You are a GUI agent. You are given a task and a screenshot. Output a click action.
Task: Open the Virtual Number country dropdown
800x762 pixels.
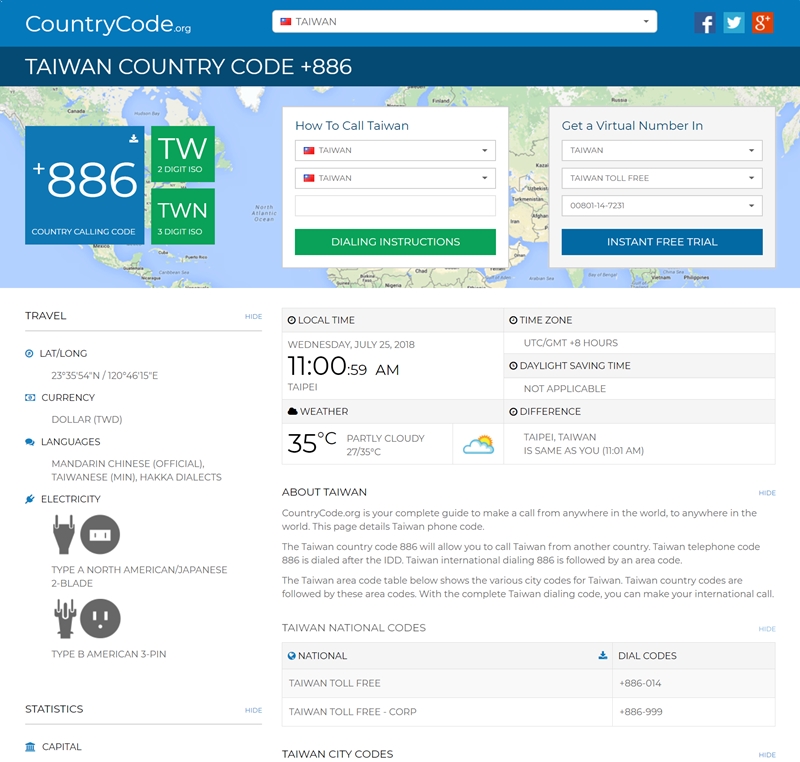click(x=662, y=150)
